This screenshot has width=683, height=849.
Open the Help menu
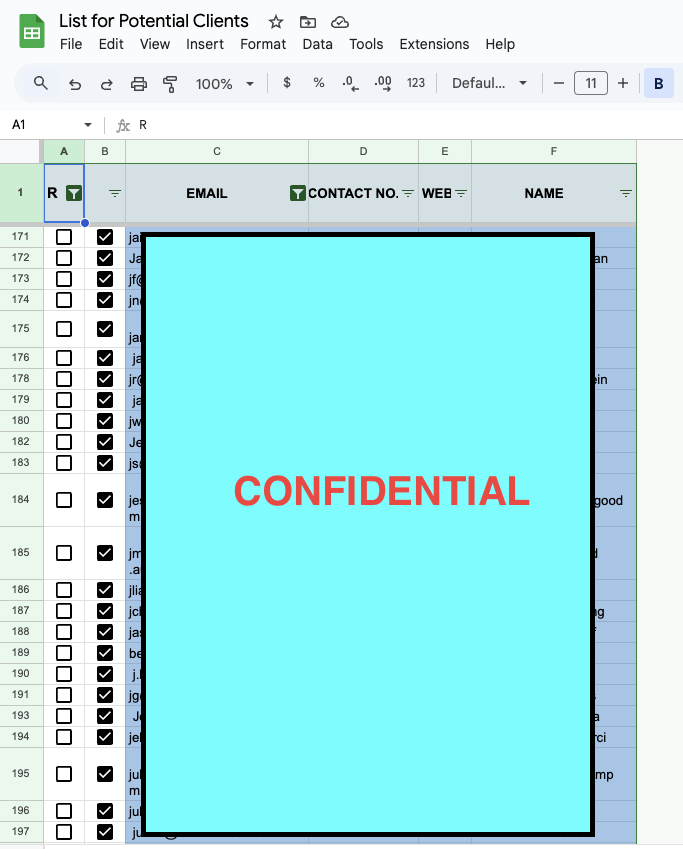[500, 44]
